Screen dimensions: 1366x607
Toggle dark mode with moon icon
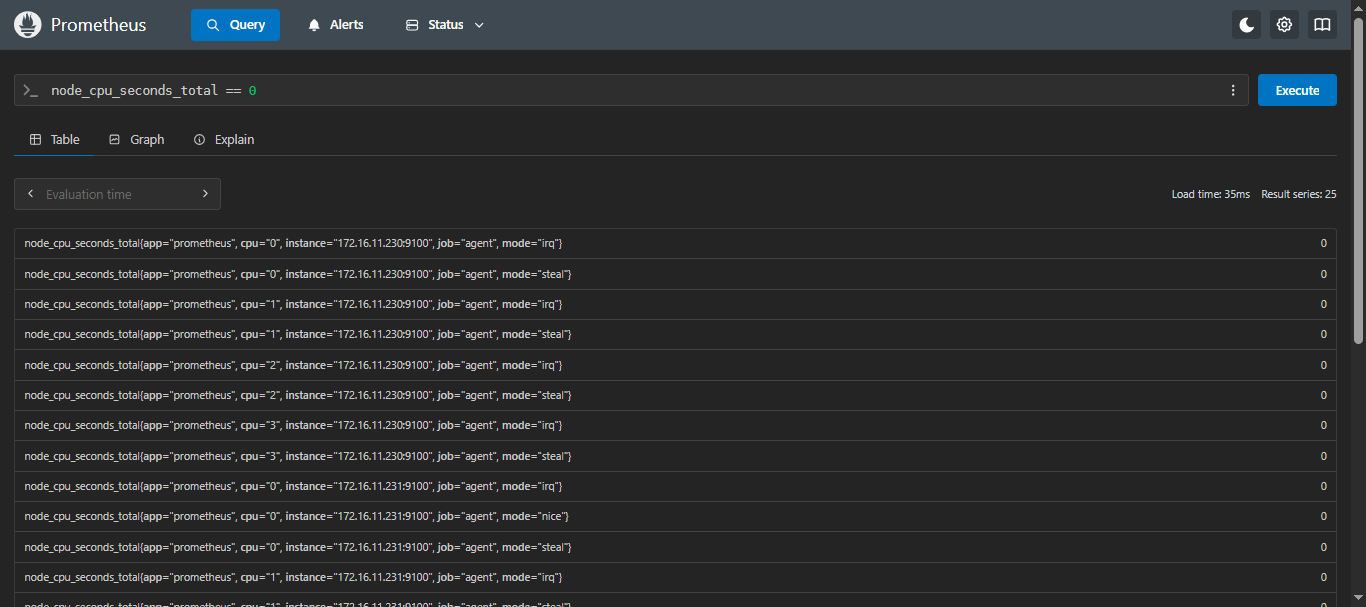pos(1246,25)
